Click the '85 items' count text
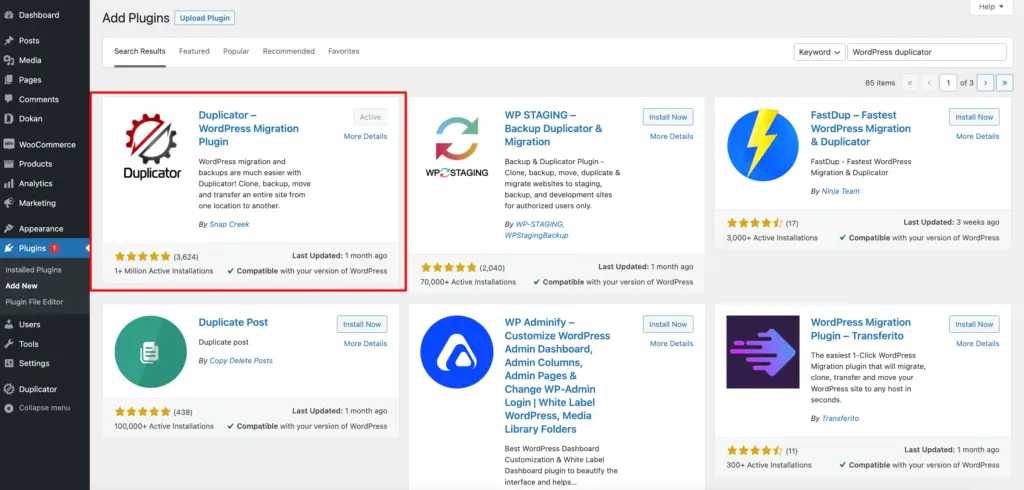 pyautogui.click(x=880, y=83)
